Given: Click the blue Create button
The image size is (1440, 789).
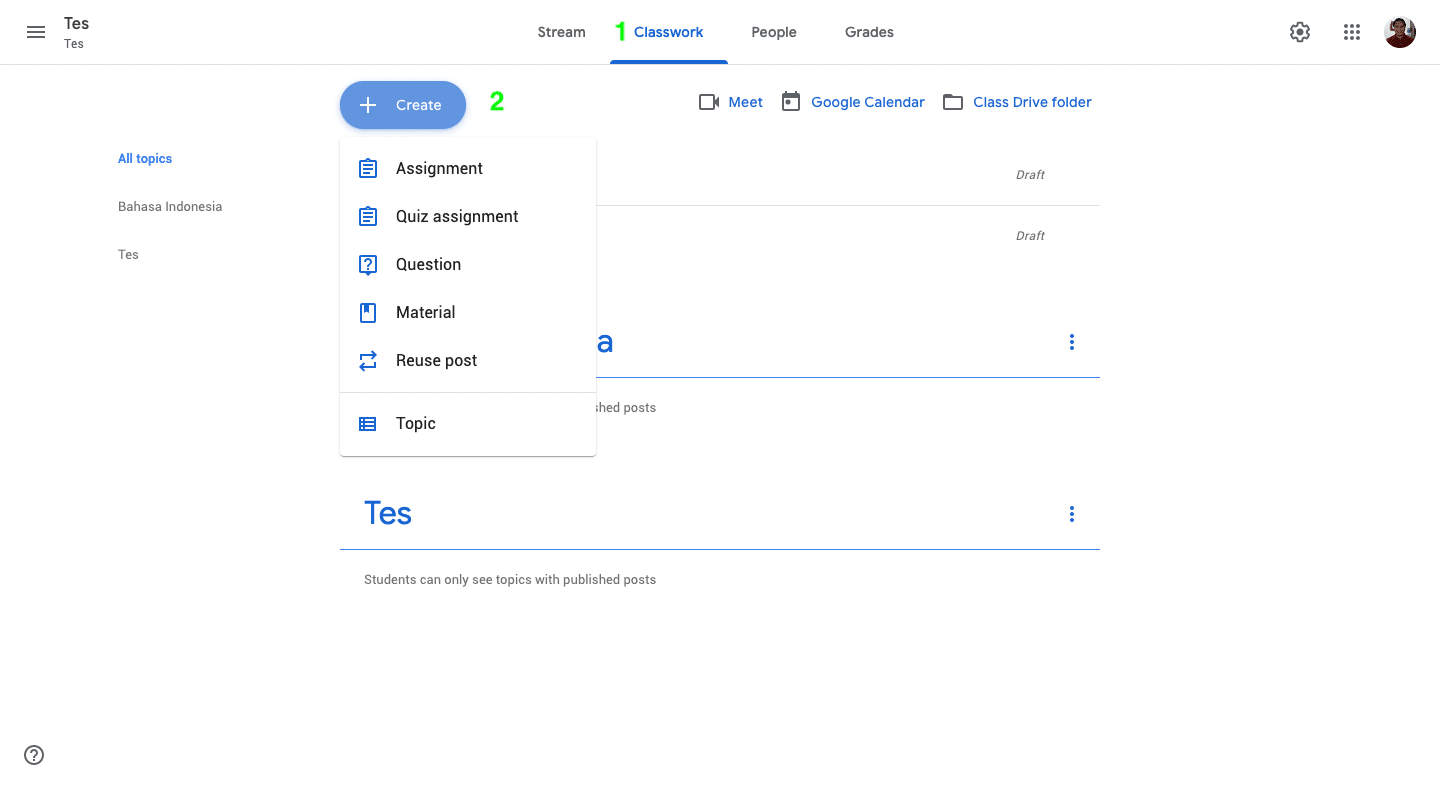Looking at the screenshot, I should pos(403,105).
